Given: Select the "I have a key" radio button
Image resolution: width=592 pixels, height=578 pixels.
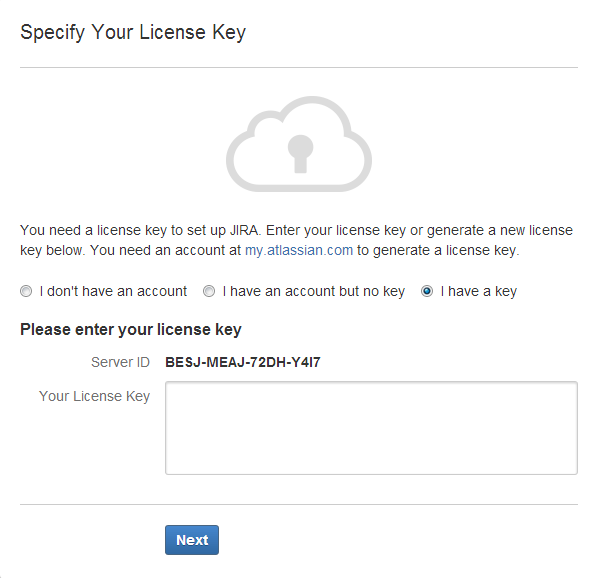Looking at the screenshot, I should coord(427,291).
